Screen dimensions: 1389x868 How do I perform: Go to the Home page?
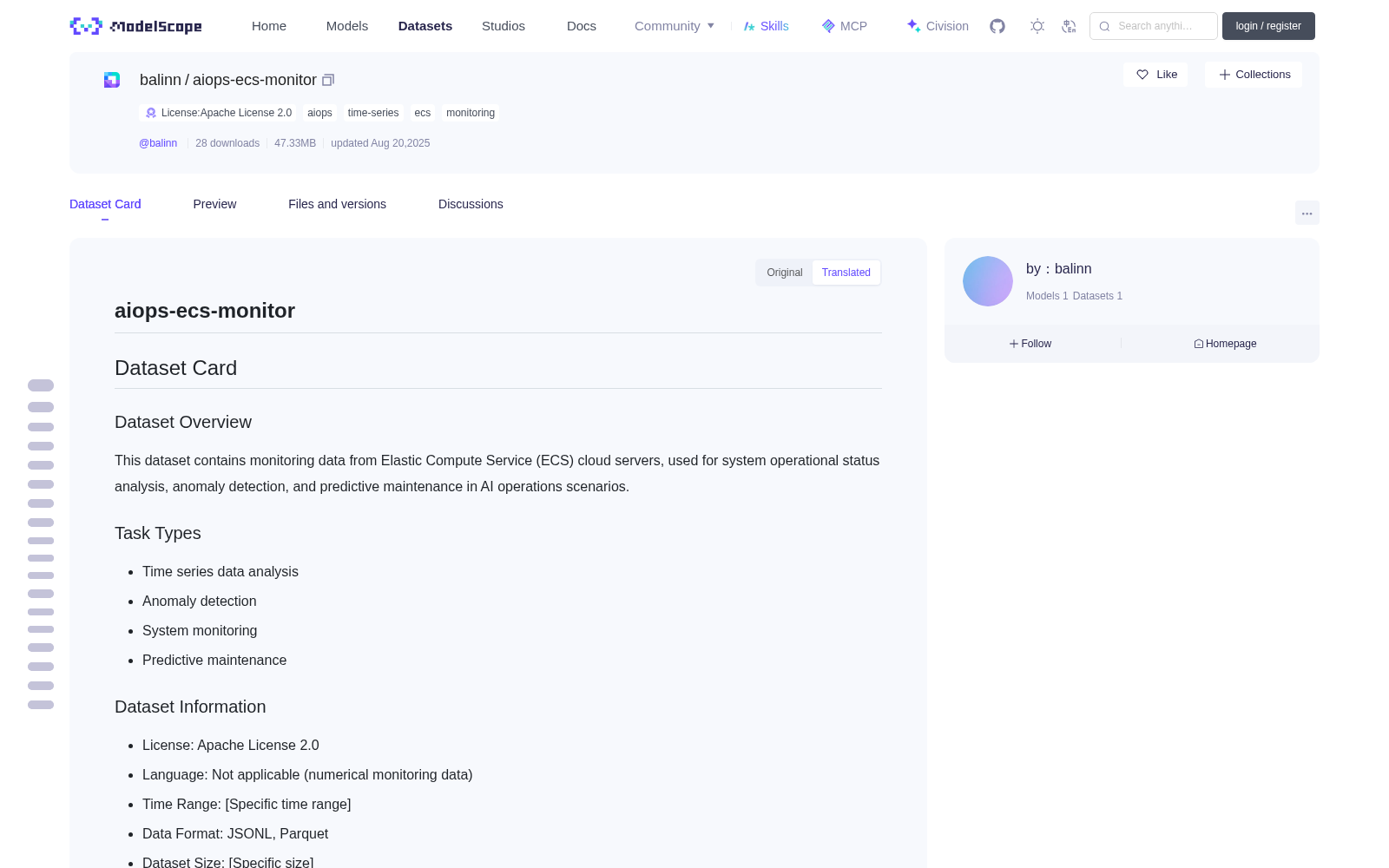pos(269,26)
